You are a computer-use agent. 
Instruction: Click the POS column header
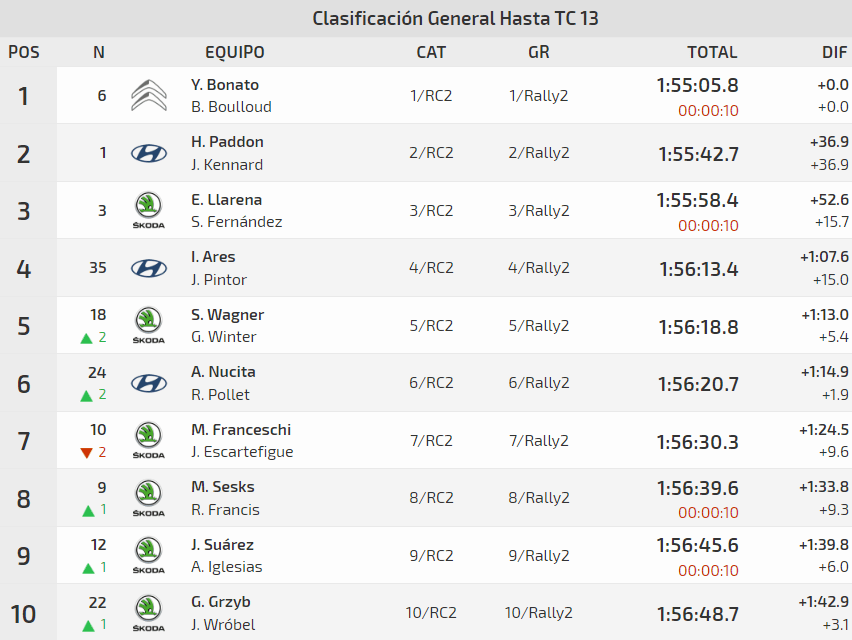click(24, 52)
